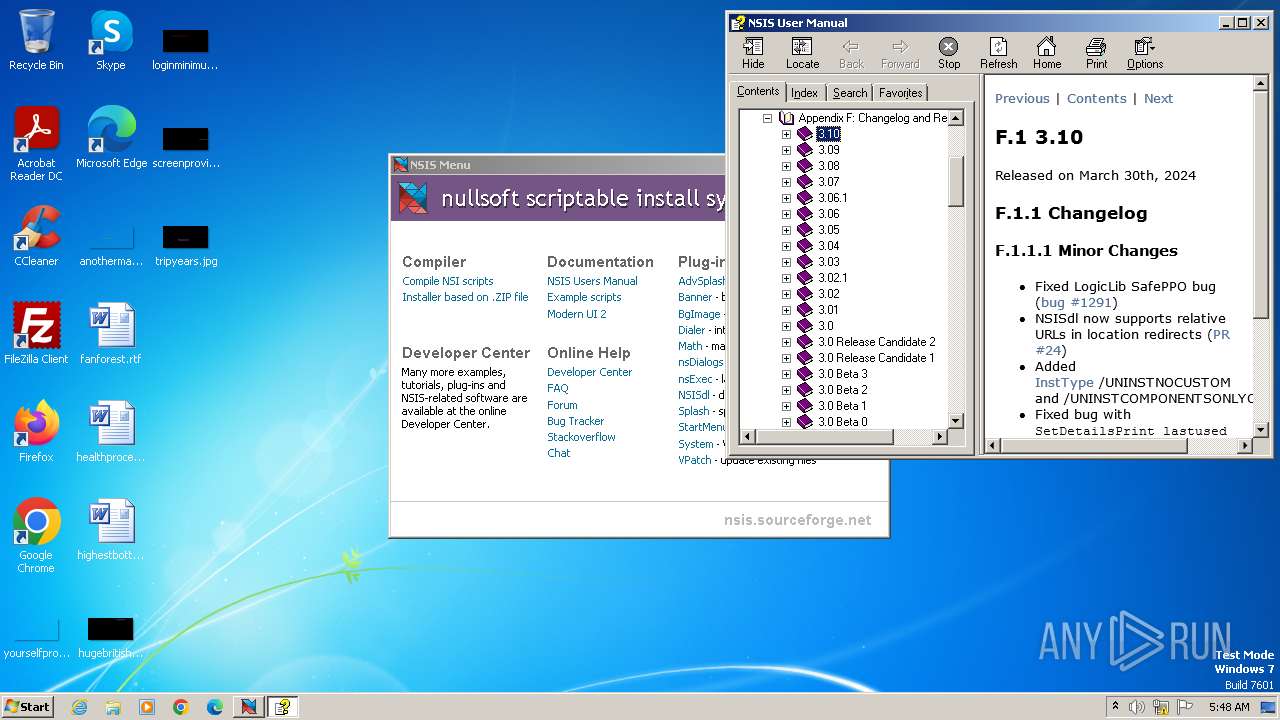Image resolution: width=1280 pixels, height=720 pixels.
Task: Select FileZilla Client desktop icon
Action: coord(36,334)
